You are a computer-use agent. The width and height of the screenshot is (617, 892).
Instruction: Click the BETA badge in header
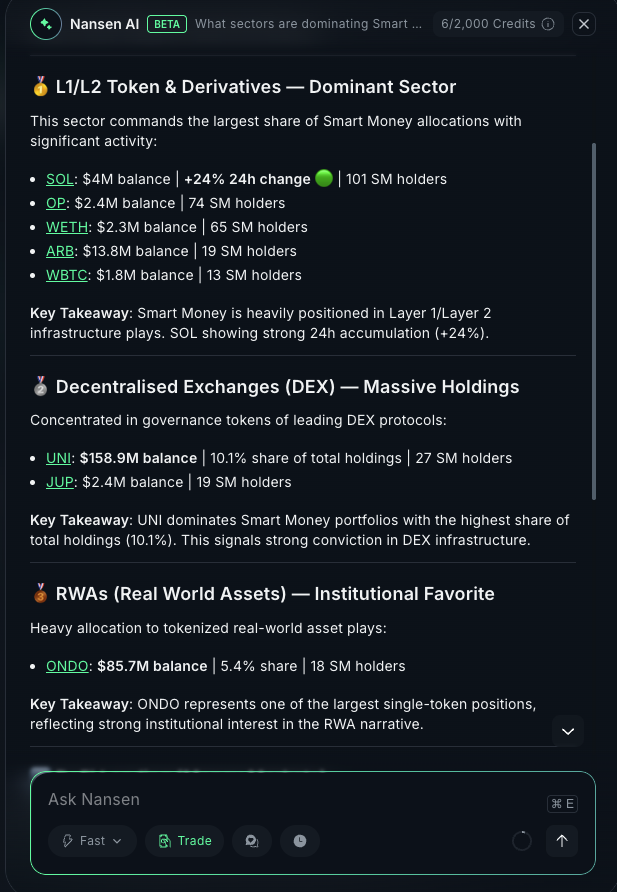pos(167,24)
